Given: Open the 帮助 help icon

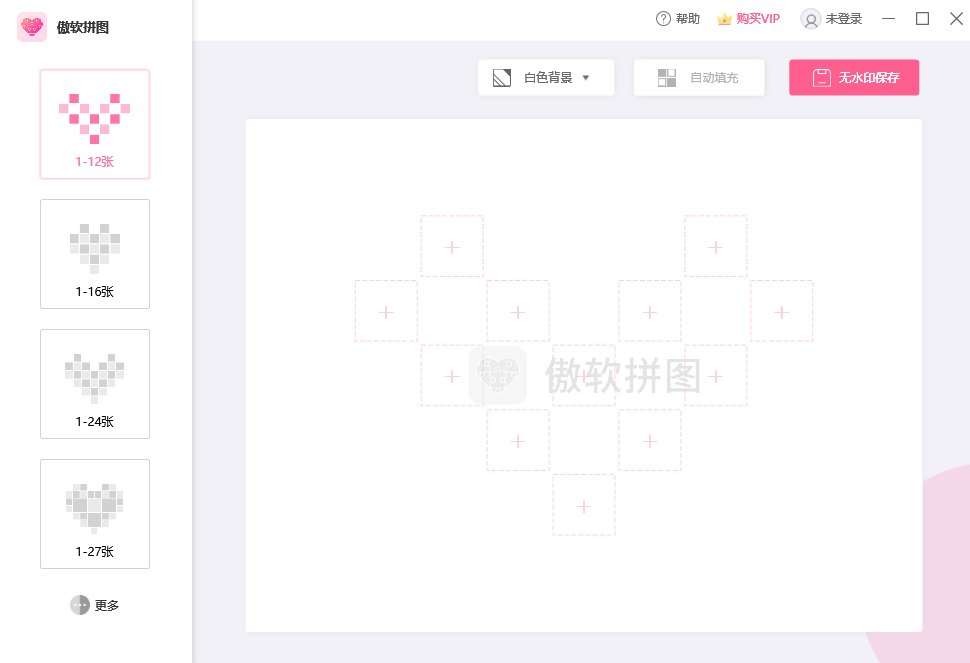Looking at the screenshot, I should (x=663, y=18).
